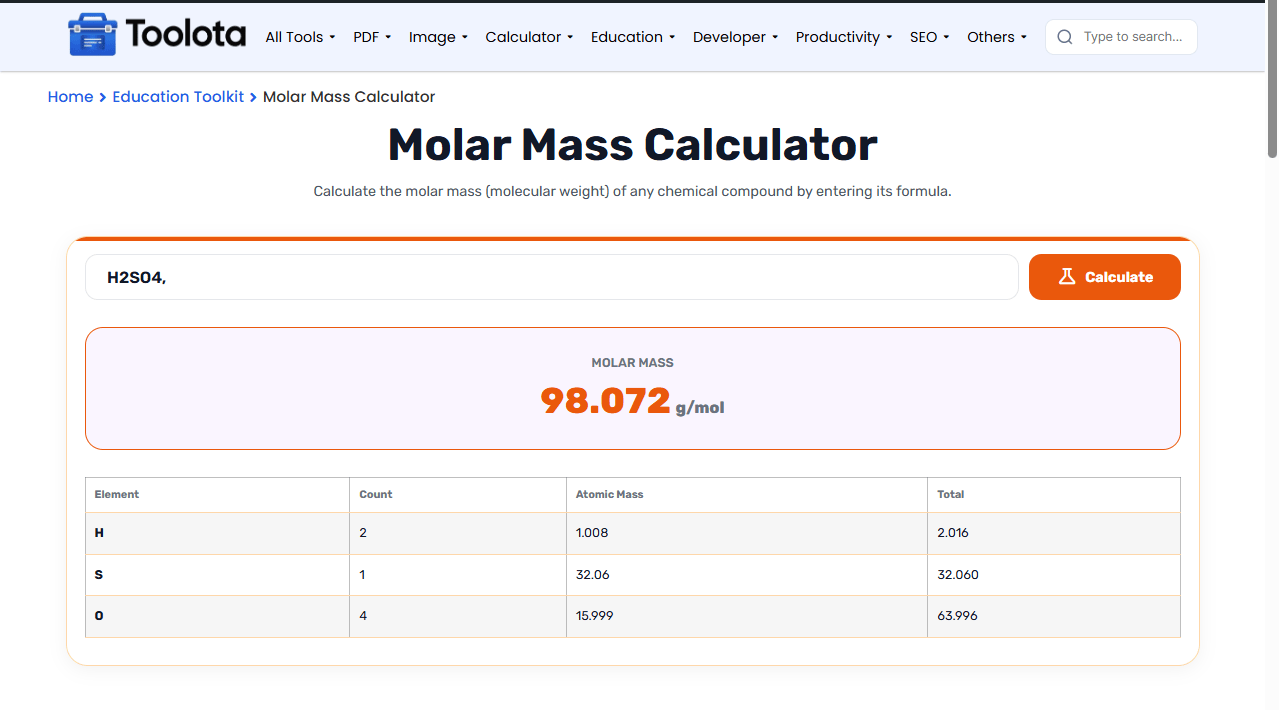Open the All Tools dropdown menu
Viewport: 1279px width, 710px height.
pyautogui.click(x=300, y=37)
